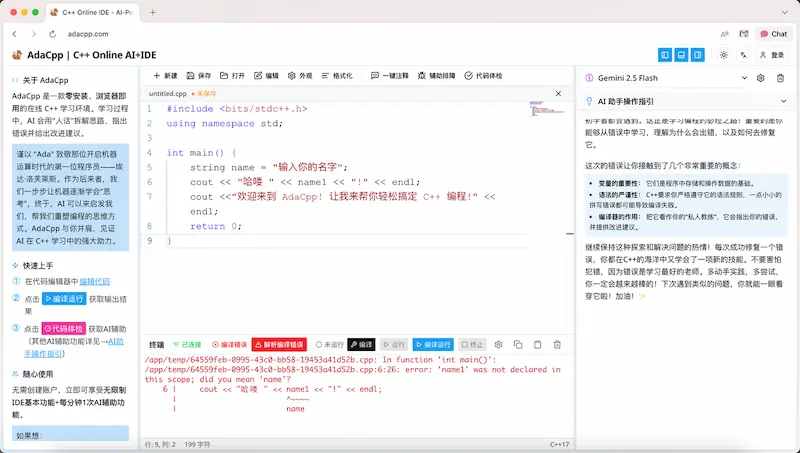Click the 登录 login button
Image resolution: width=800 pixels, height=453 pixels.
[771, 55]
